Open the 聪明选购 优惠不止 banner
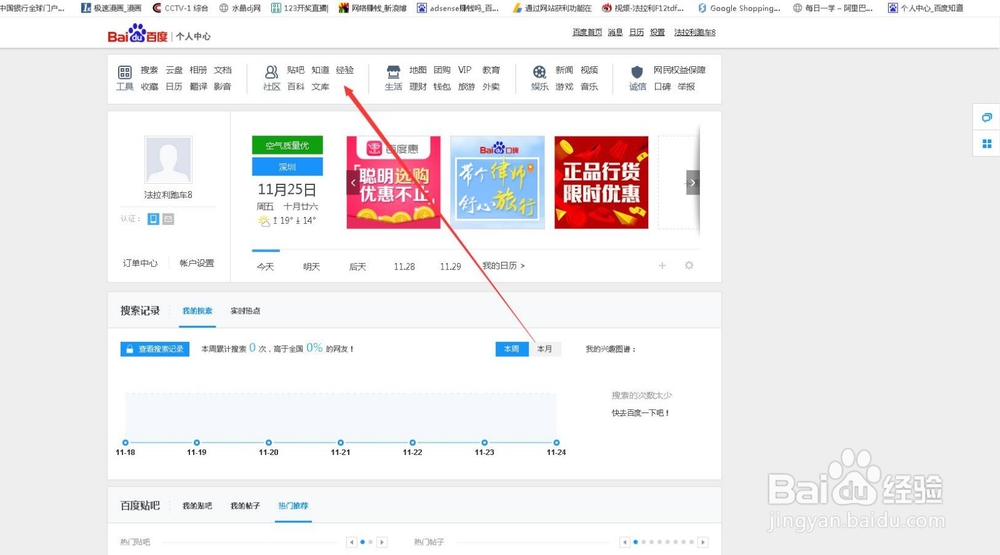Screen dimensions: 1000x555 click(x=393, y=182)
